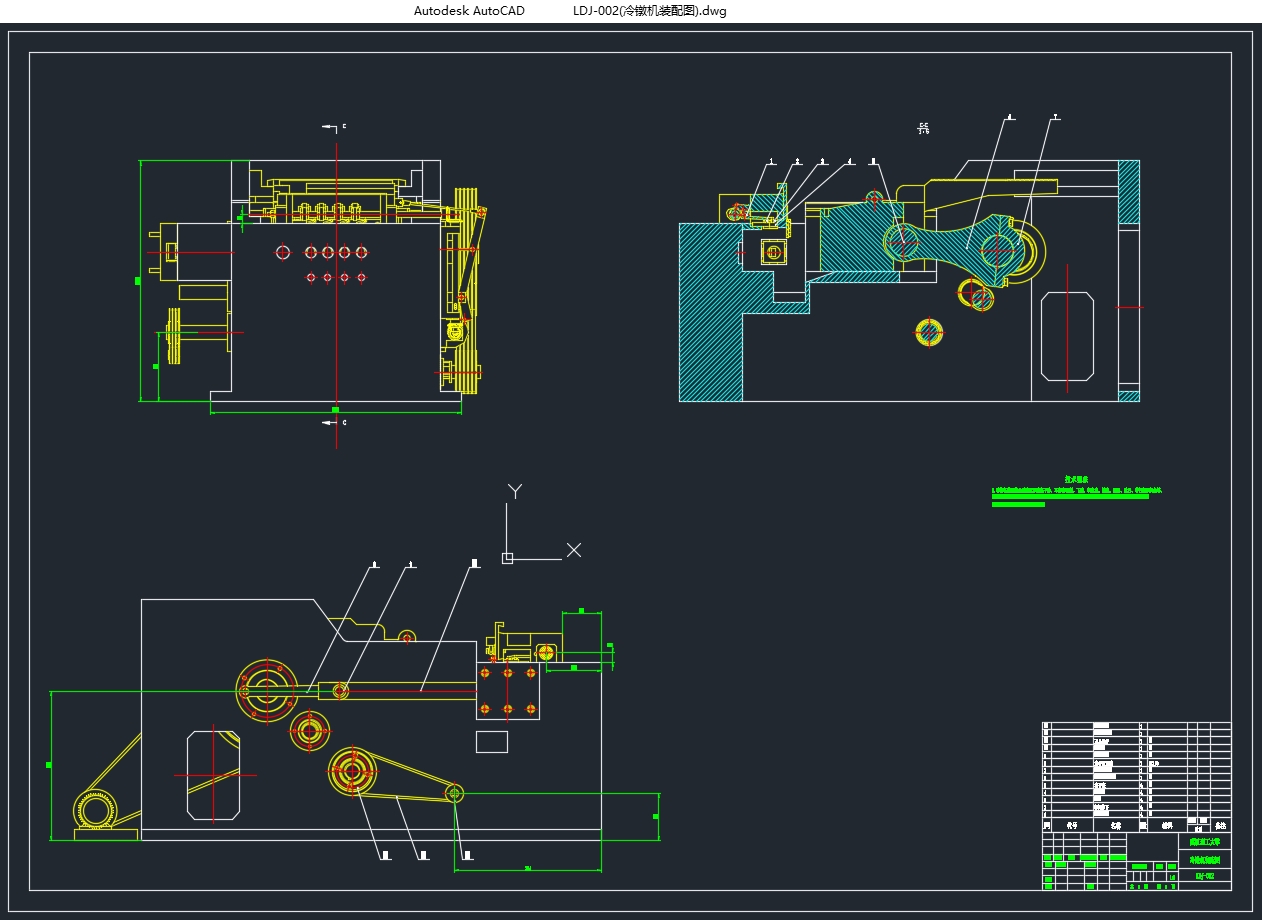Screen dimensions: 1262x920
Task: Select the rounded window opening in section view
Action: (x=1067, y=336)
